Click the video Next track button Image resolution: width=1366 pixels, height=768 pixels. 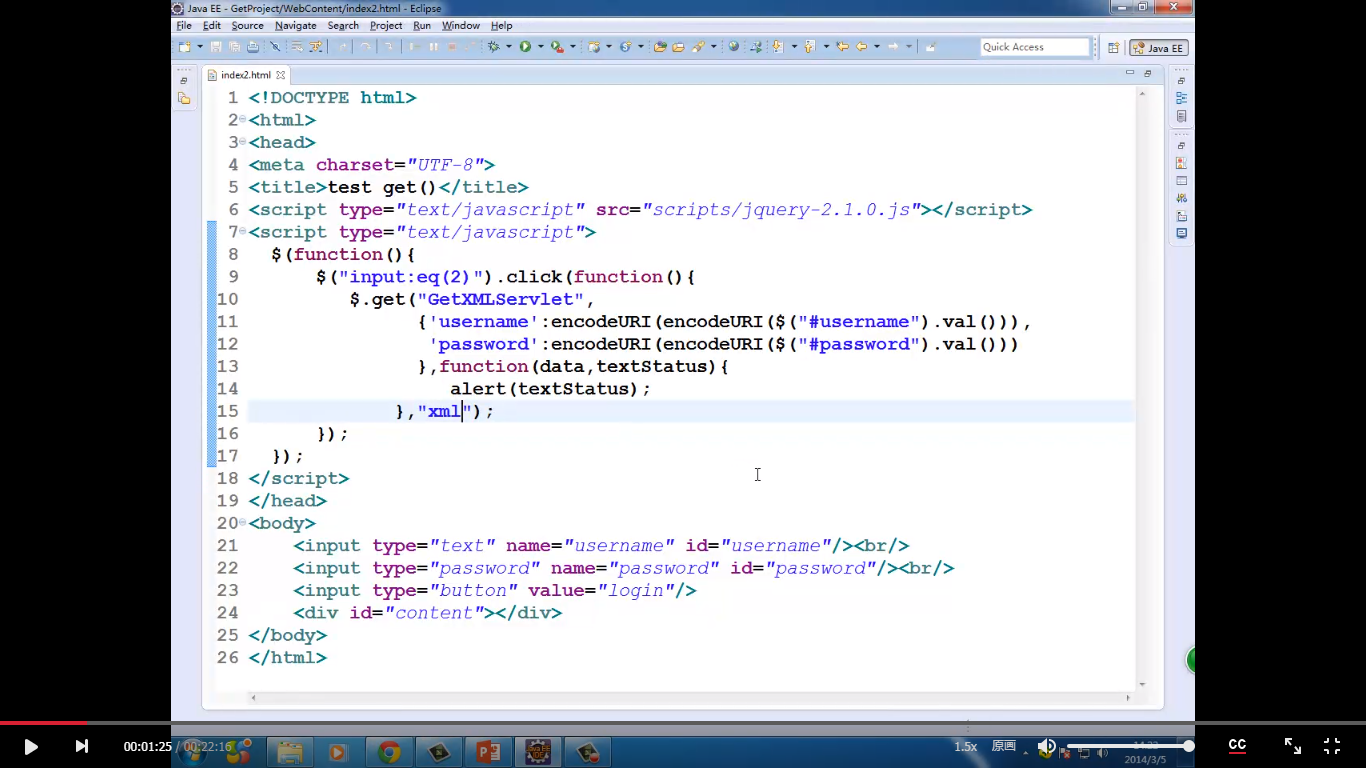pos(82,746)
